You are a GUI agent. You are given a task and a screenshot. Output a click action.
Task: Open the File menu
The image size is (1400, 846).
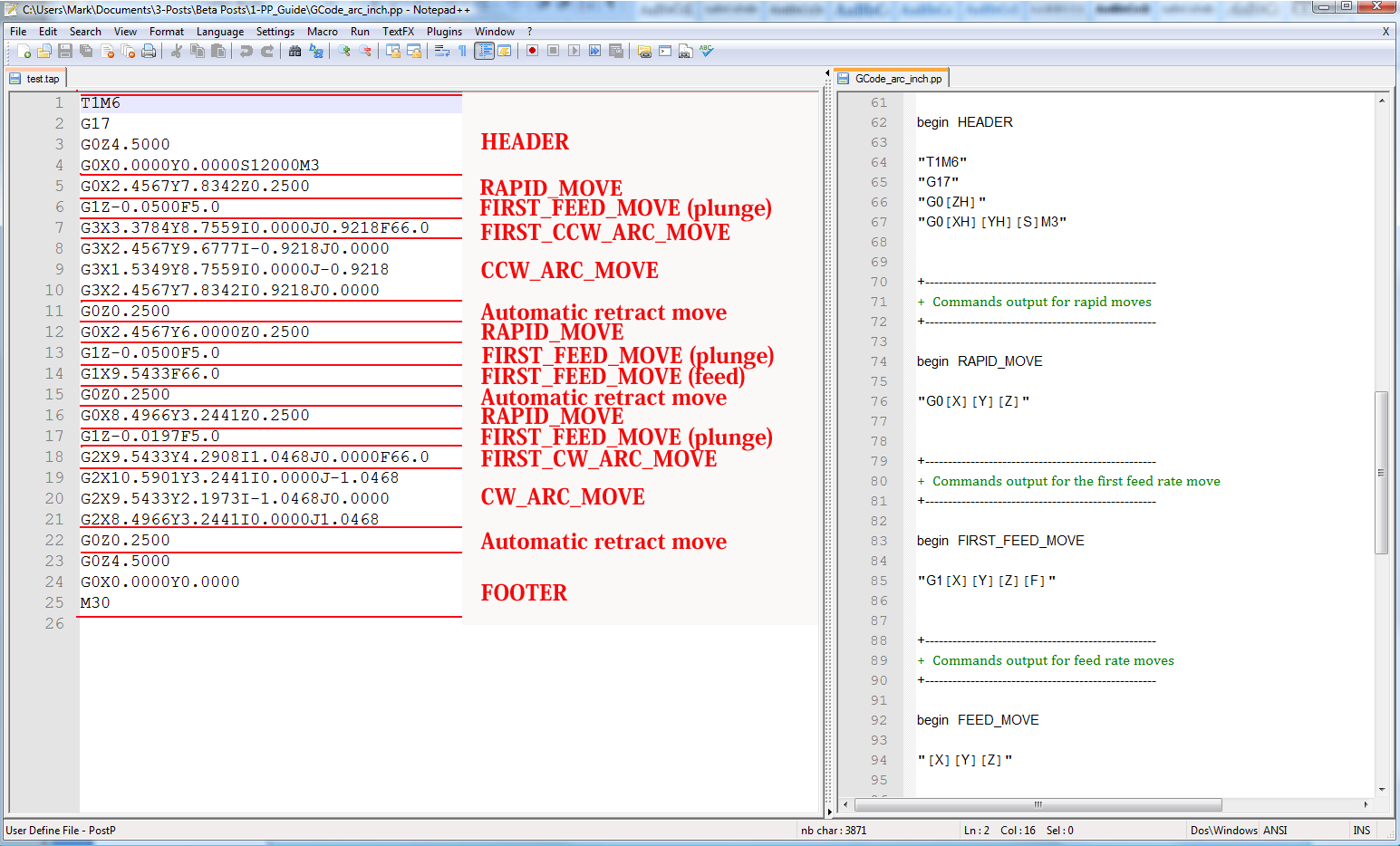[18, 32]
